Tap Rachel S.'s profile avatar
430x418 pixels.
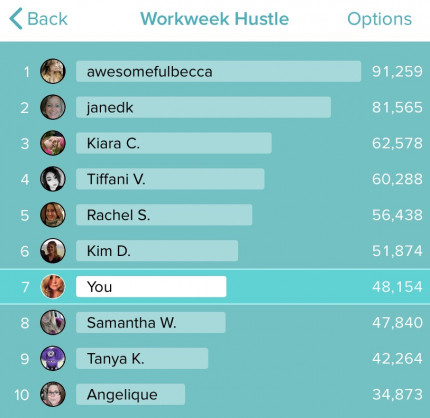[53, 215]
